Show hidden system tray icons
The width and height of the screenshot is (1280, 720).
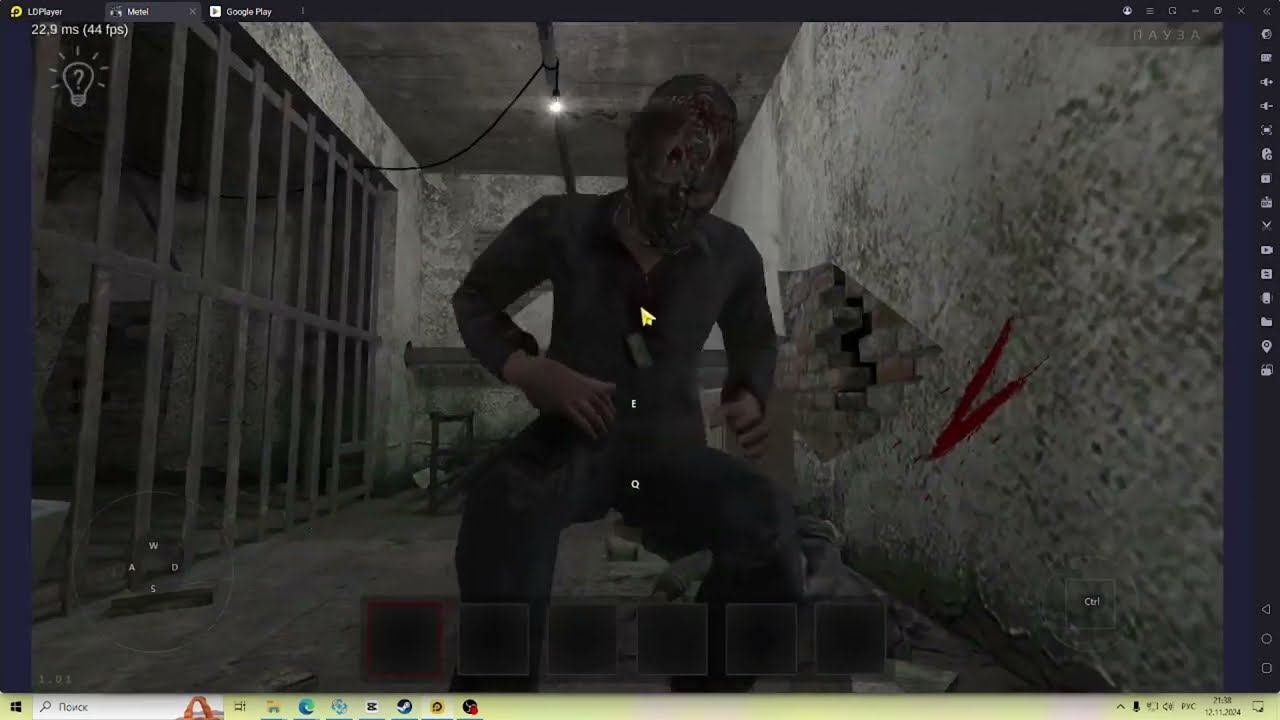click(1120, 707)
